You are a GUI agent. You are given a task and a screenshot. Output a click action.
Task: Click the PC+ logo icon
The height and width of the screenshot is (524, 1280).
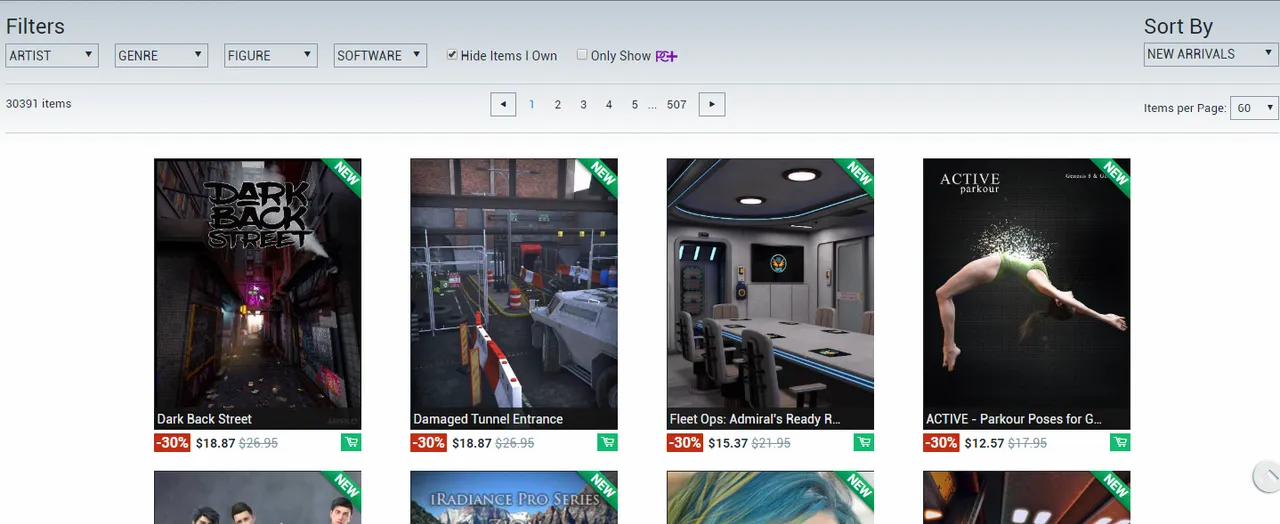(x=666, y=56)
